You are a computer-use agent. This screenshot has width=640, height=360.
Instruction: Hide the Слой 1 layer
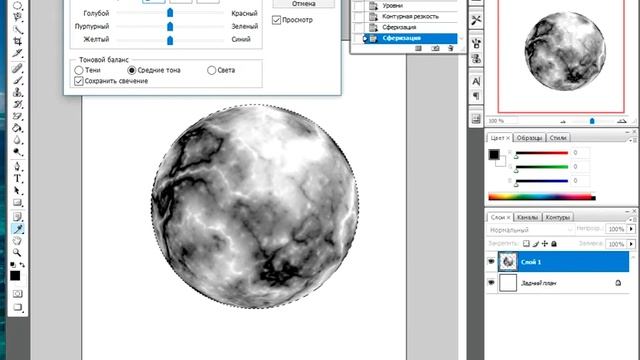point(491,262)
